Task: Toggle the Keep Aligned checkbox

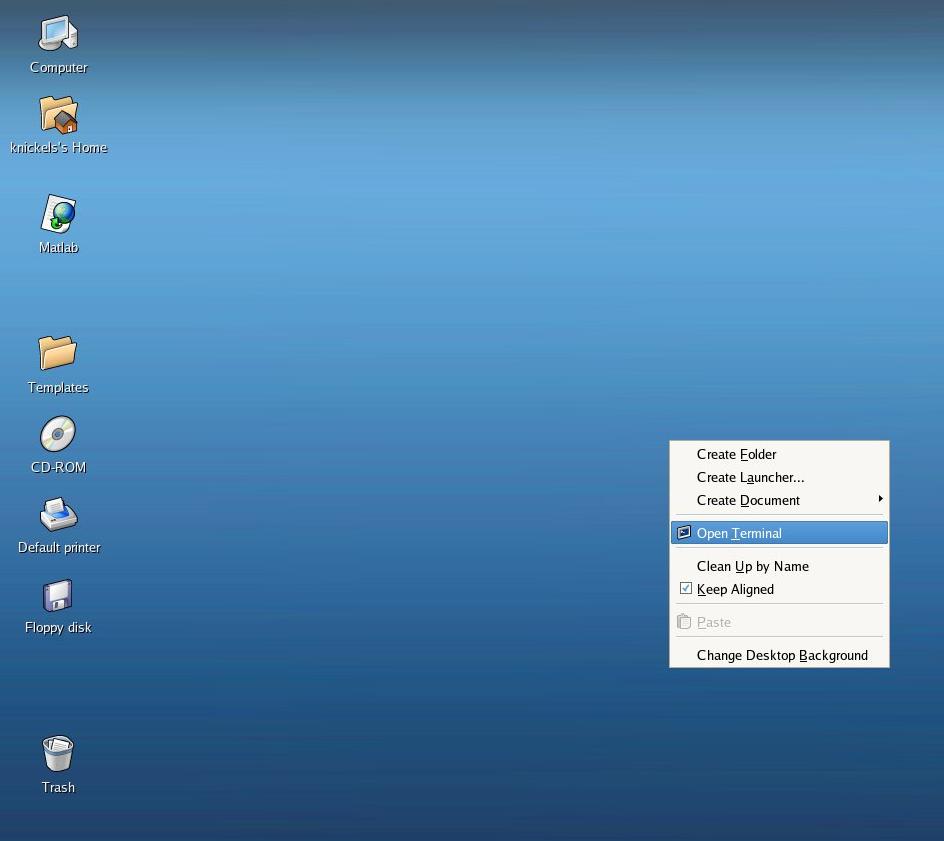Action: coord(686,588)
